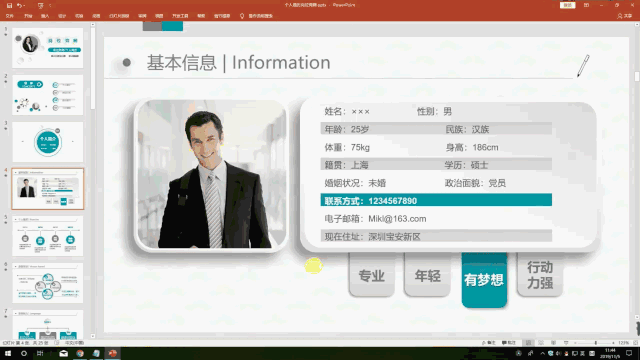Viewport: 640px width, 360px height.
Task: Select slide 7 thumbnail at panel bottom
Action: 48,324
